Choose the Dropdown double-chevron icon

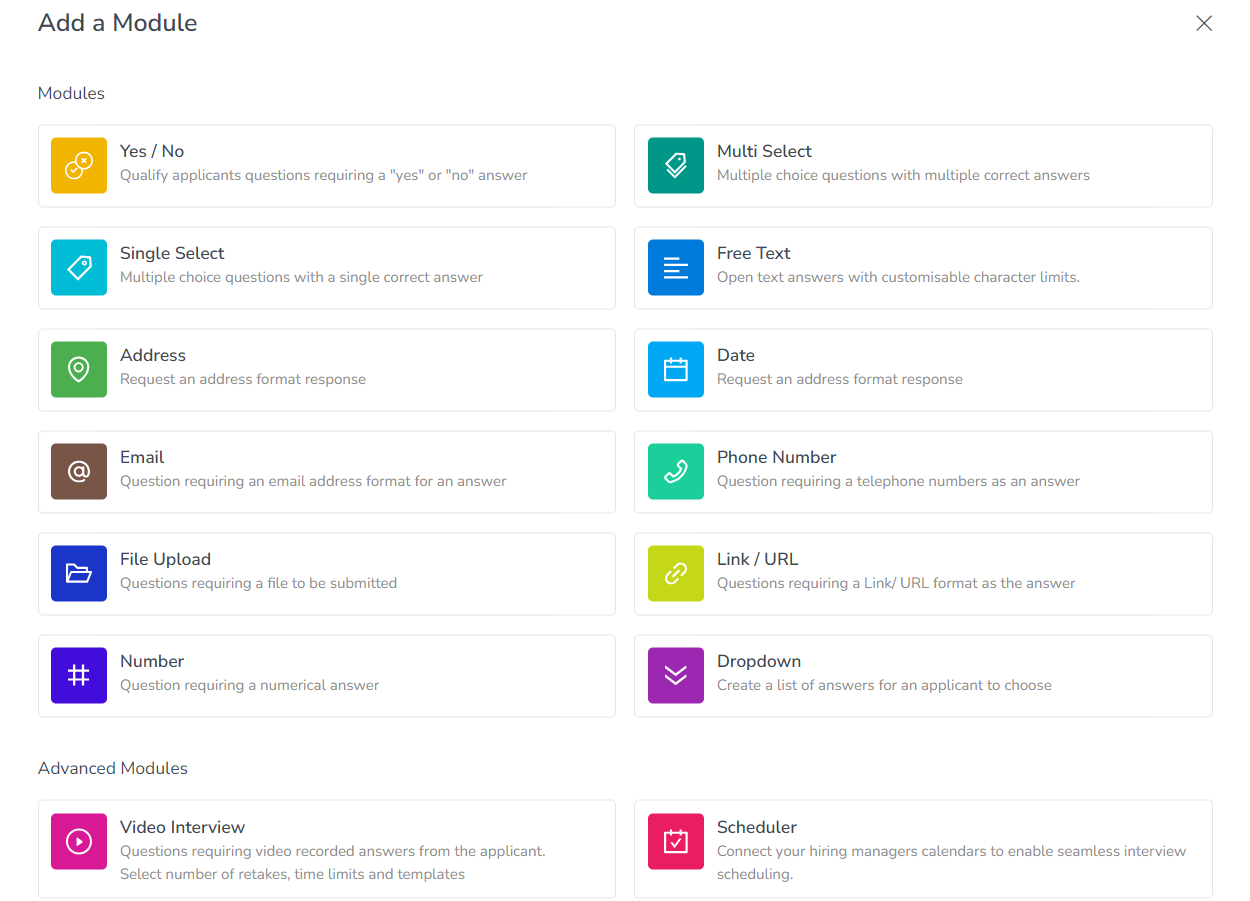(x=676, y=676)
